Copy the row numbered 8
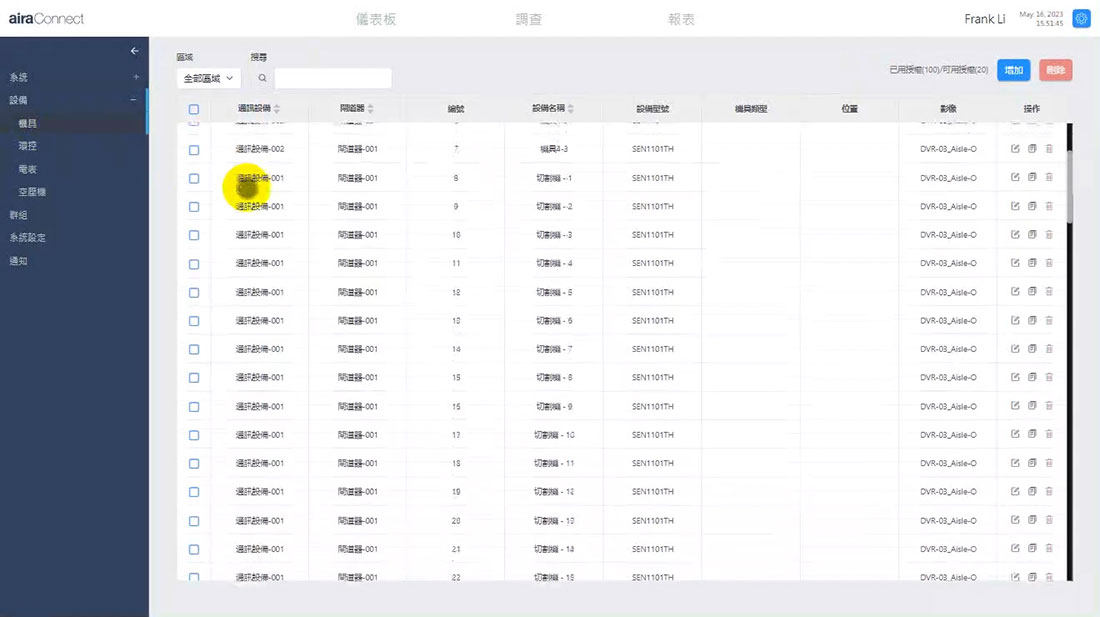 click(1032, 177)
